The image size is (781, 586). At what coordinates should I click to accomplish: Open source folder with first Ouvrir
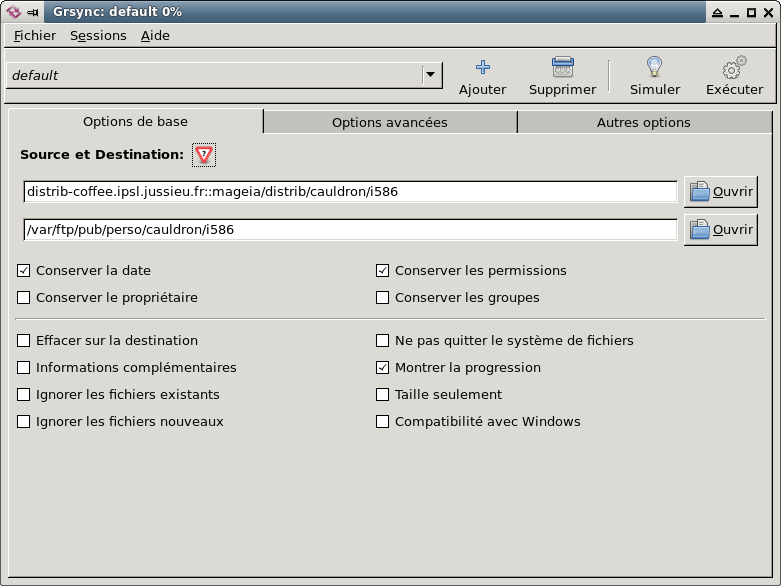pyautogui.click(x=721, y=192)
